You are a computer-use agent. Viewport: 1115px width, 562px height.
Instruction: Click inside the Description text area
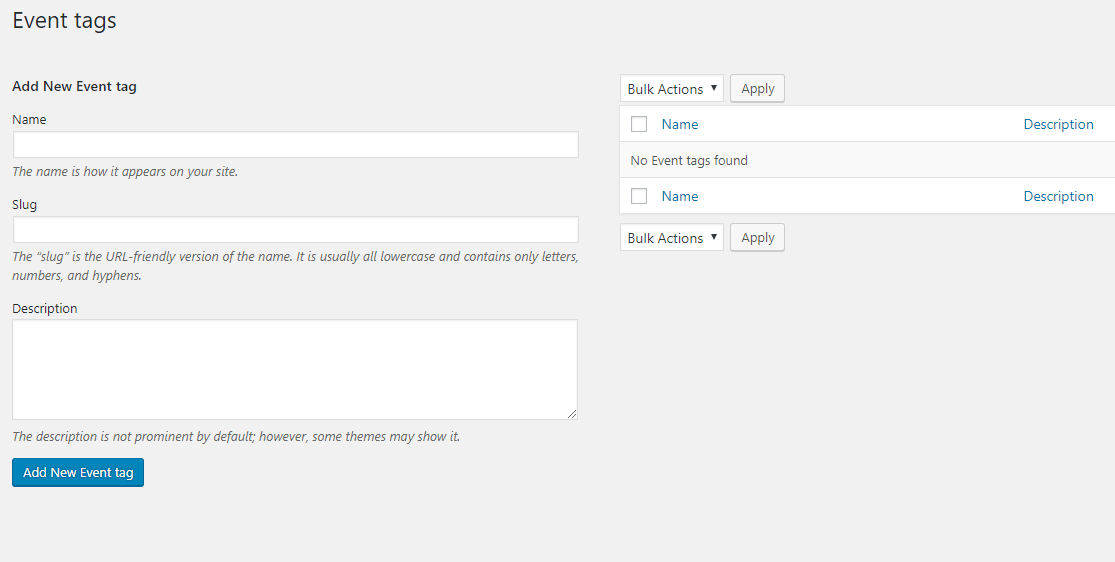[x=295, y=369]
